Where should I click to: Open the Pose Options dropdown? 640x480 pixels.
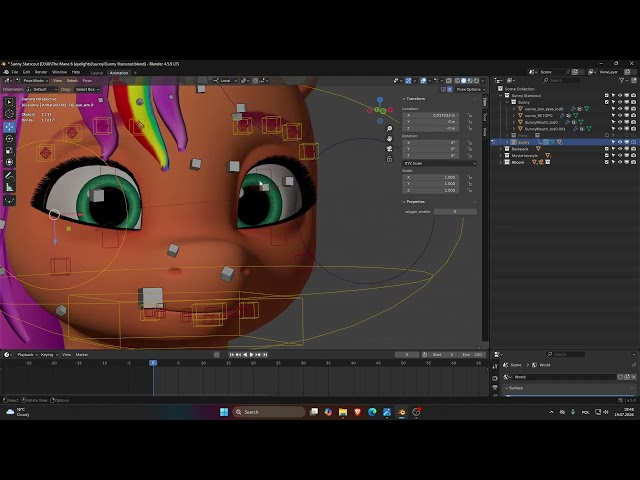pyautogui.click(x=471, y=89)
